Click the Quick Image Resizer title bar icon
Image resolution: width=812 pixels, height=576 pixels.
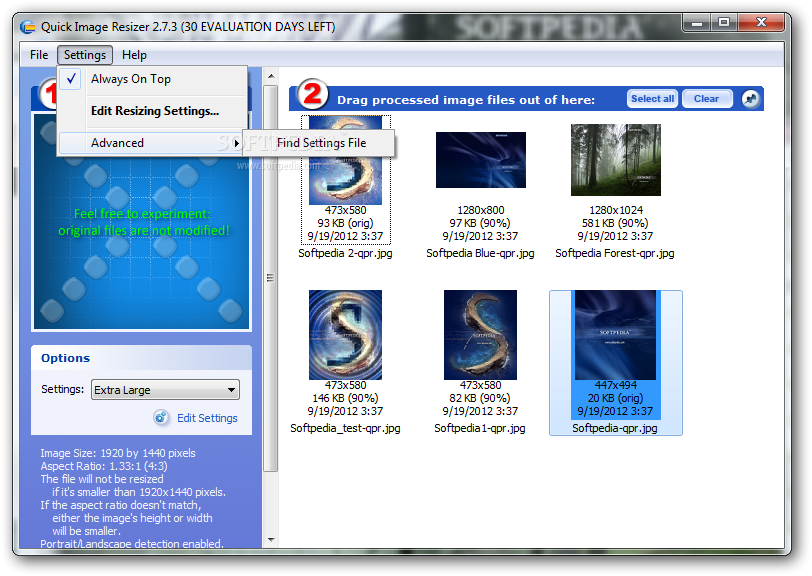pos(27,26)
